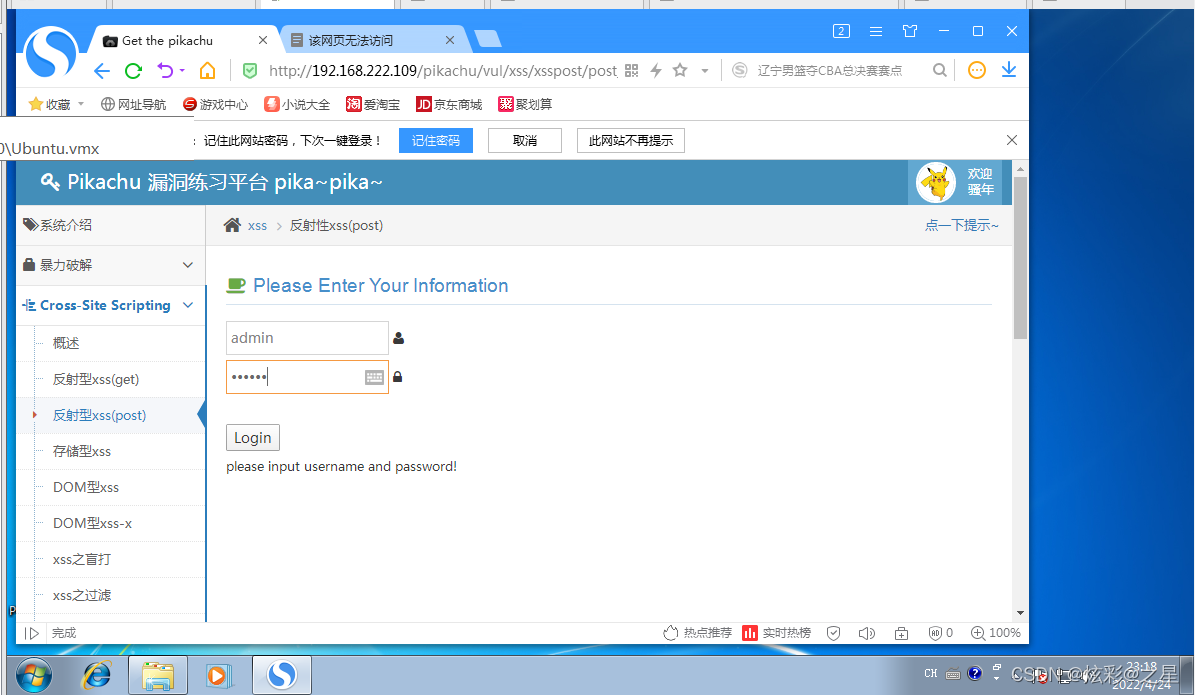The width and height of the screenshot is (1195, 695).
Task: Open the soft keyboard icon in password field
Action: click(x=374, y=377)
